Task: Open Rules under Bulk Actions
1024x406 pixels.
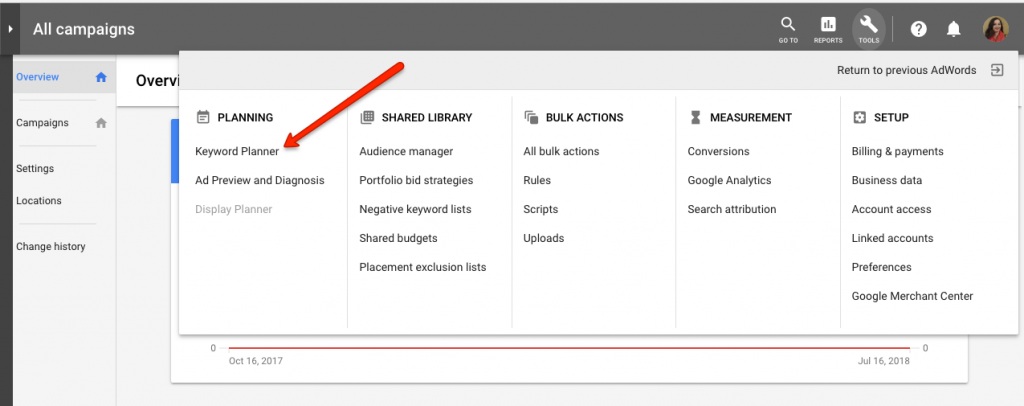Action: tap(537, 180)
